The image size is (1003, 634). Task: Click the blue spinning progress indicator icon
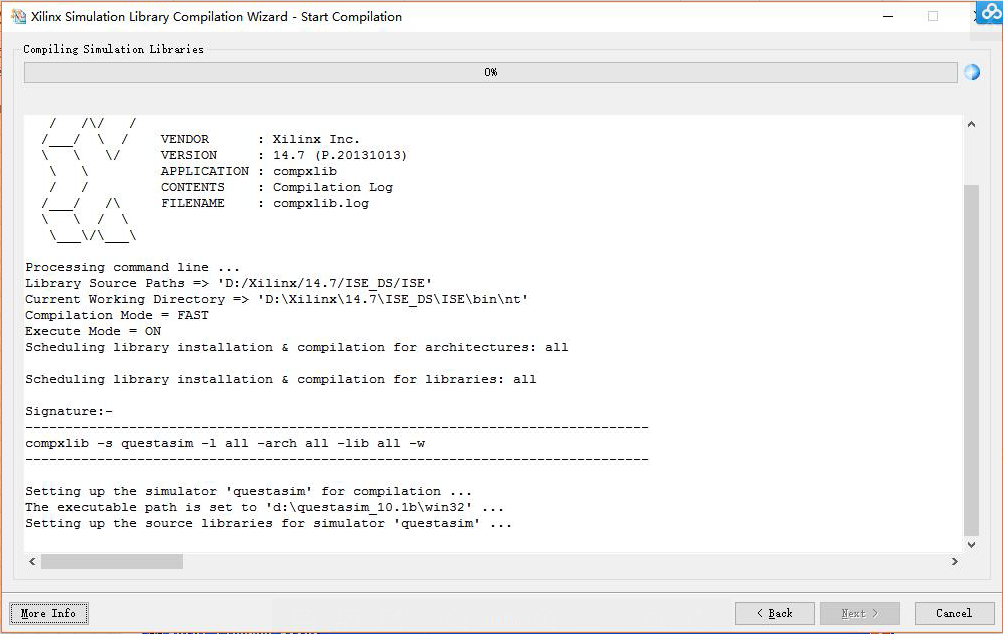tap(972, 72)
